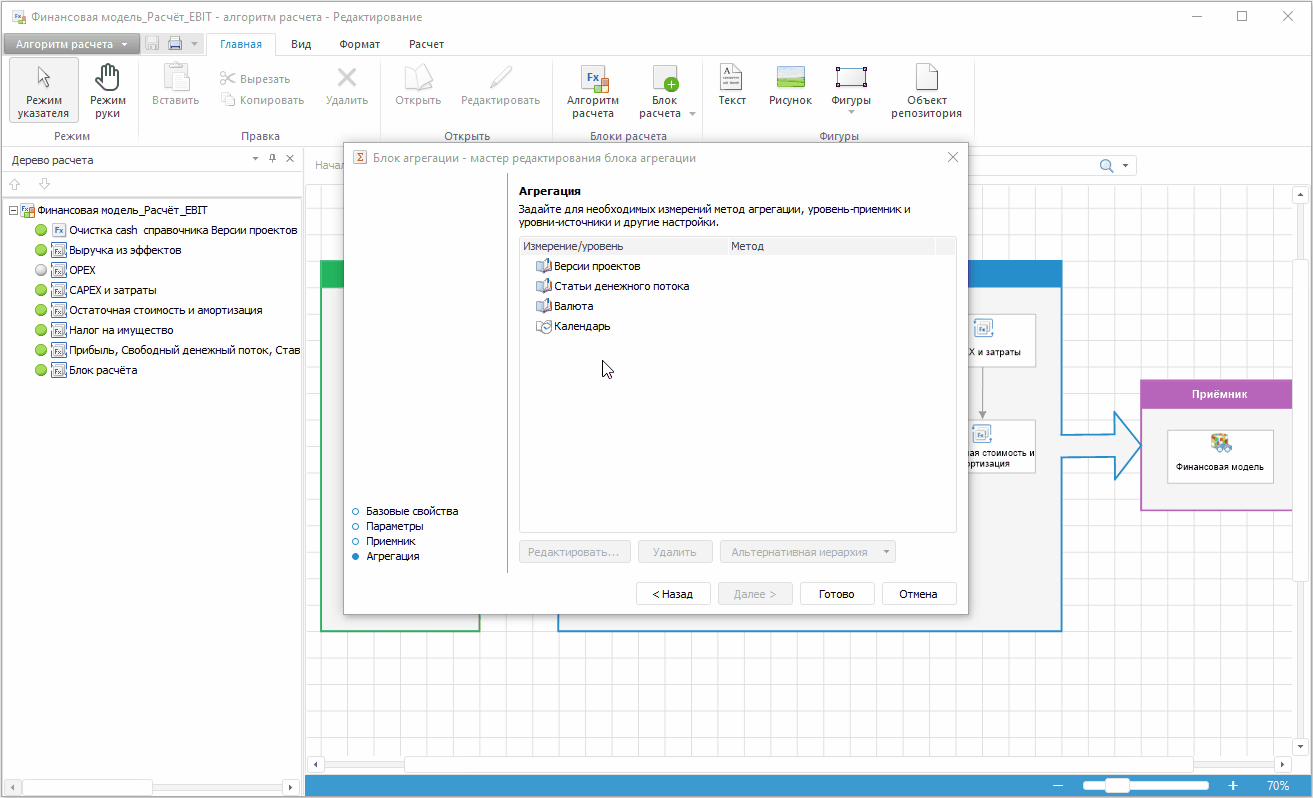Open the Расчет ribbon tab
This screenshot has width=1313, height=798.
click(426, 44)
